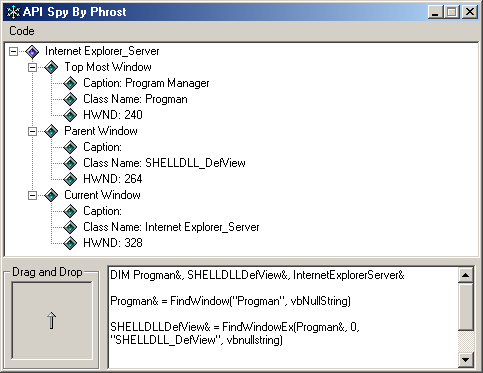
Task: Select the Top Most Window tree item
Action: tap(108, 67)
